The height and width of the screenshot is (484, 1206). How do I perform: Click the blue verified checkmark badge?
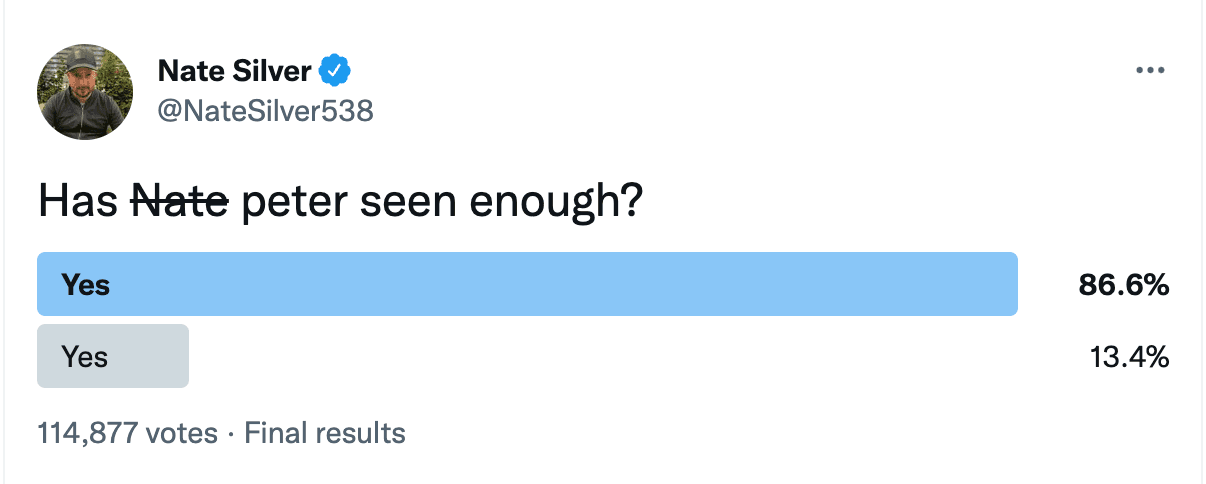[x=334, y=71]
